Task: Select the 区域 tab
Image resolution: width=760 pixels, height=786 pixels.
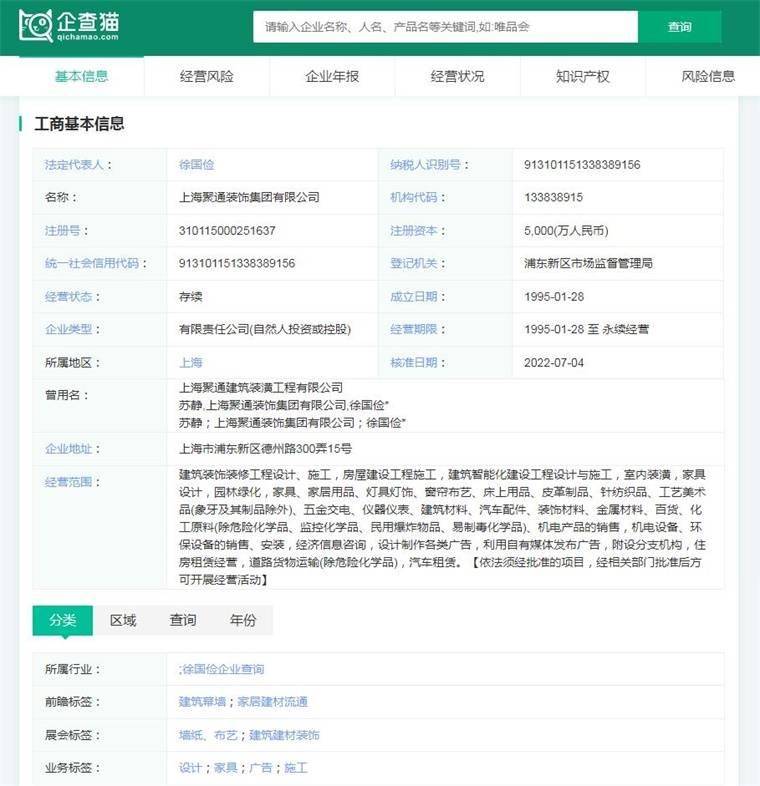Action: (123, 620)
